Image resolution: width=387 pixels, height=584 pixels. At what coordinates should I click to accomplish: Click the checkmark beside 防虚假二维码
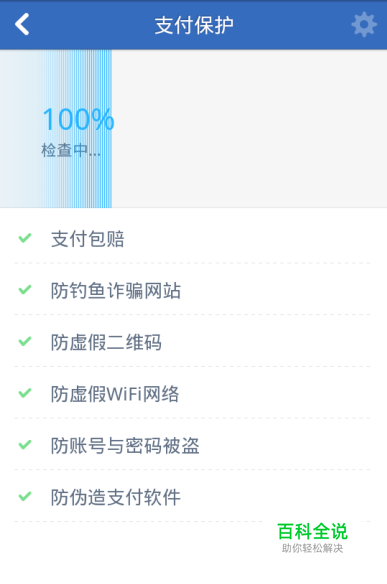[x=25, y=341]
